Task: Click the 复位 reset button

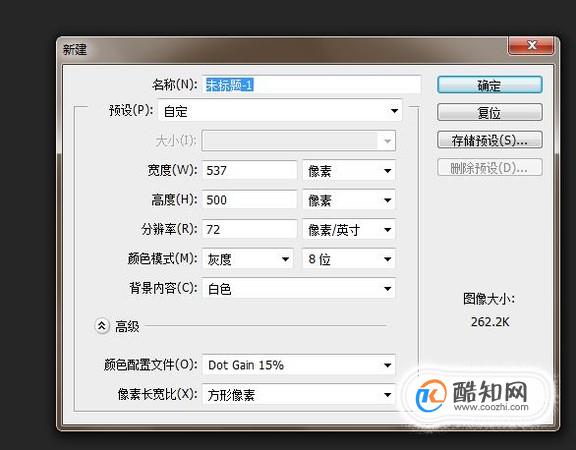Action: click(490, 112)
